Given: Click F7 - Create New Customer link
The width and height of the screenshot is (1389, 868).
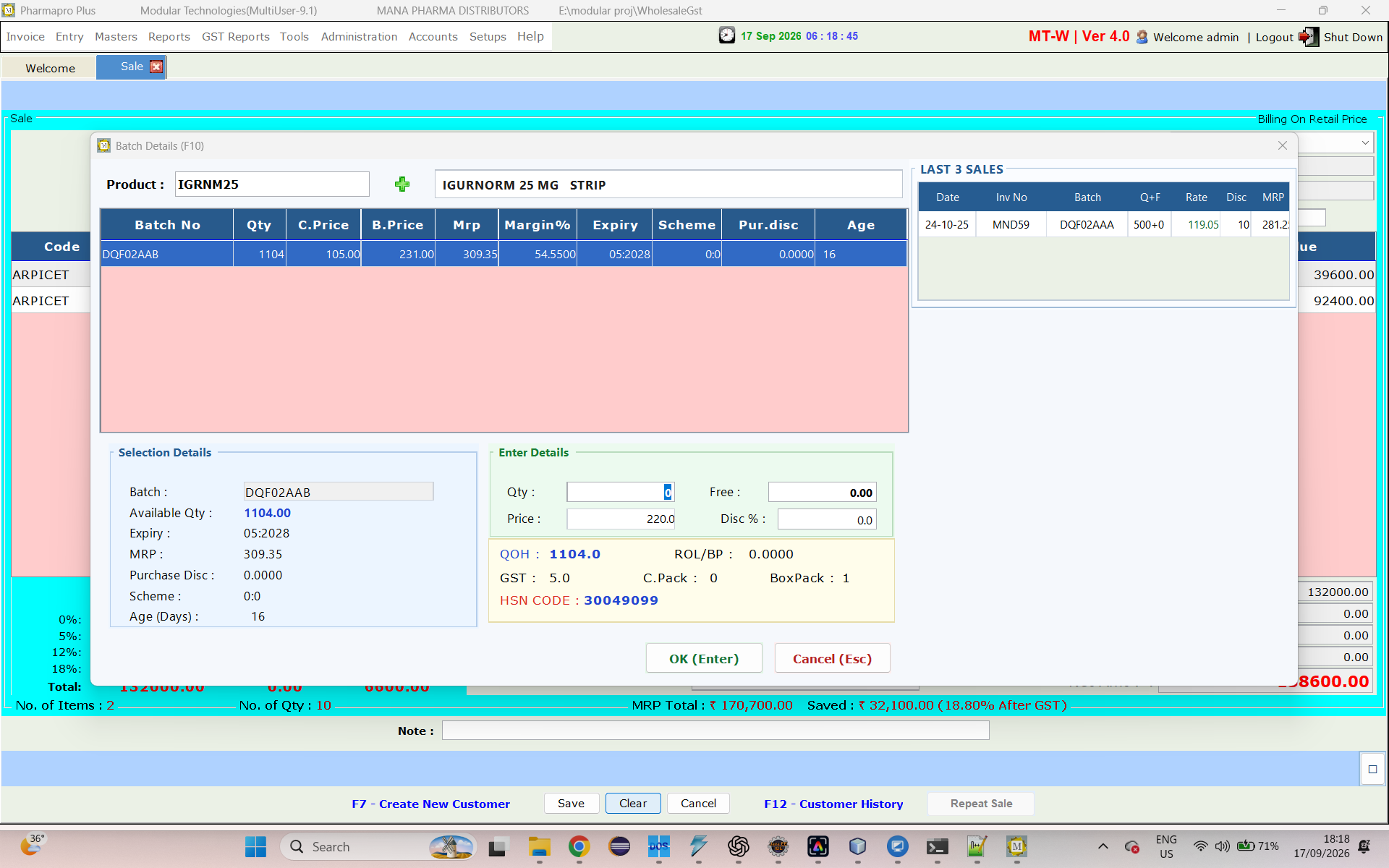Looking at the screenshot, I should click(430, 804).
